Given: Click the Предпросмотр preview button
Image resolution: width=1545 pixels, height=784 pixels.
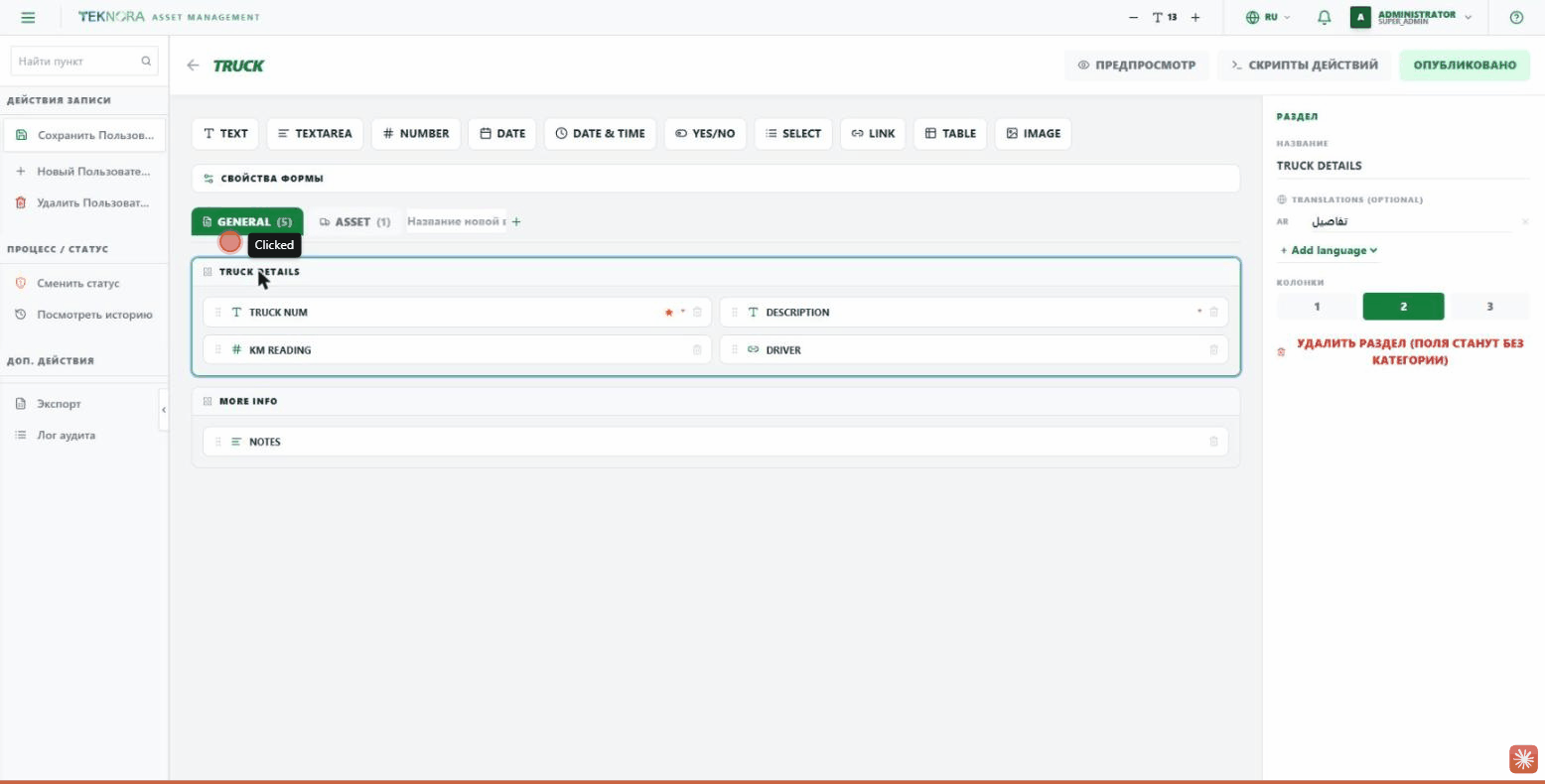Looking at the screenshot, I should 1137,65.
